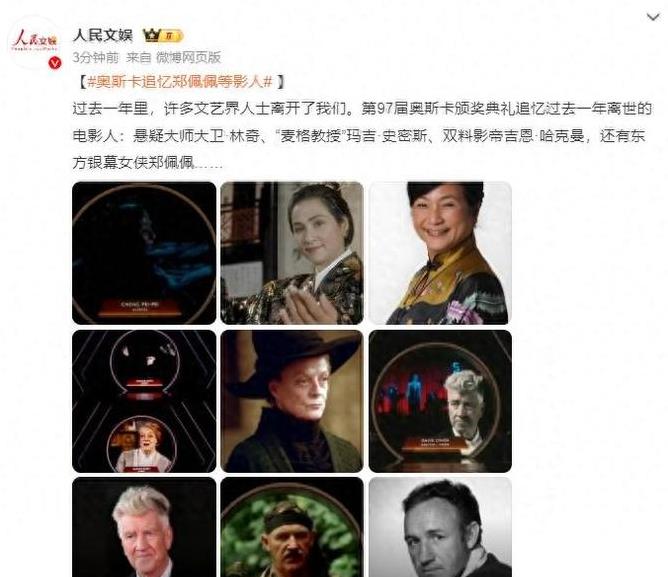Open thumbnail of woman with clasped hands
Image resolution: width=668 pixels, height=577 pixels.
tap(292, 253)
